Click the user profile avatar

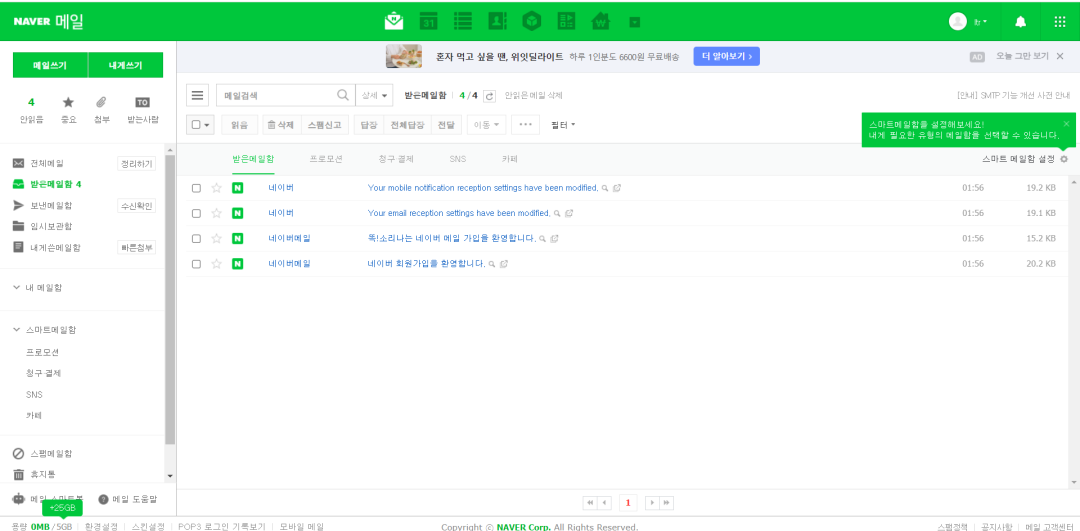(x=957, y=21)
